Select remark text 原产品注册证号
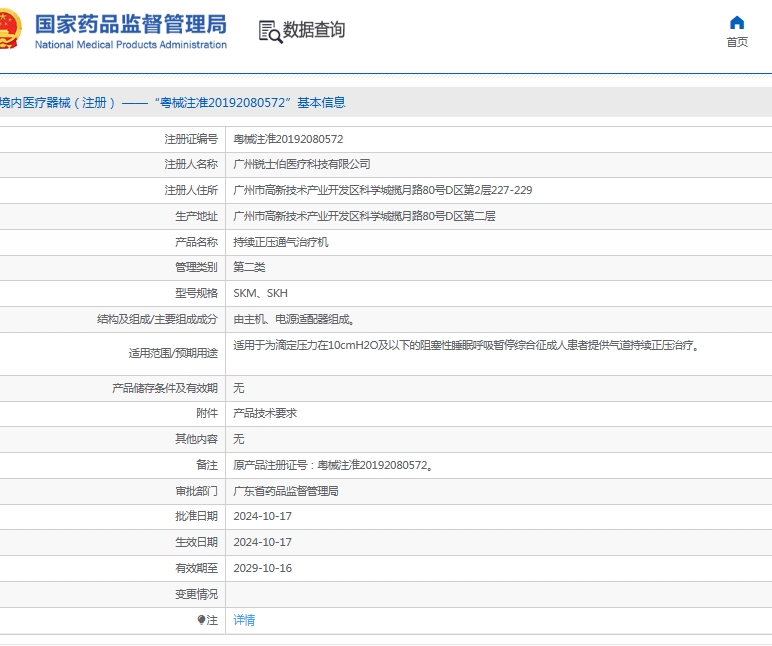Screen dimensions: 772x646 pos(334,465)
